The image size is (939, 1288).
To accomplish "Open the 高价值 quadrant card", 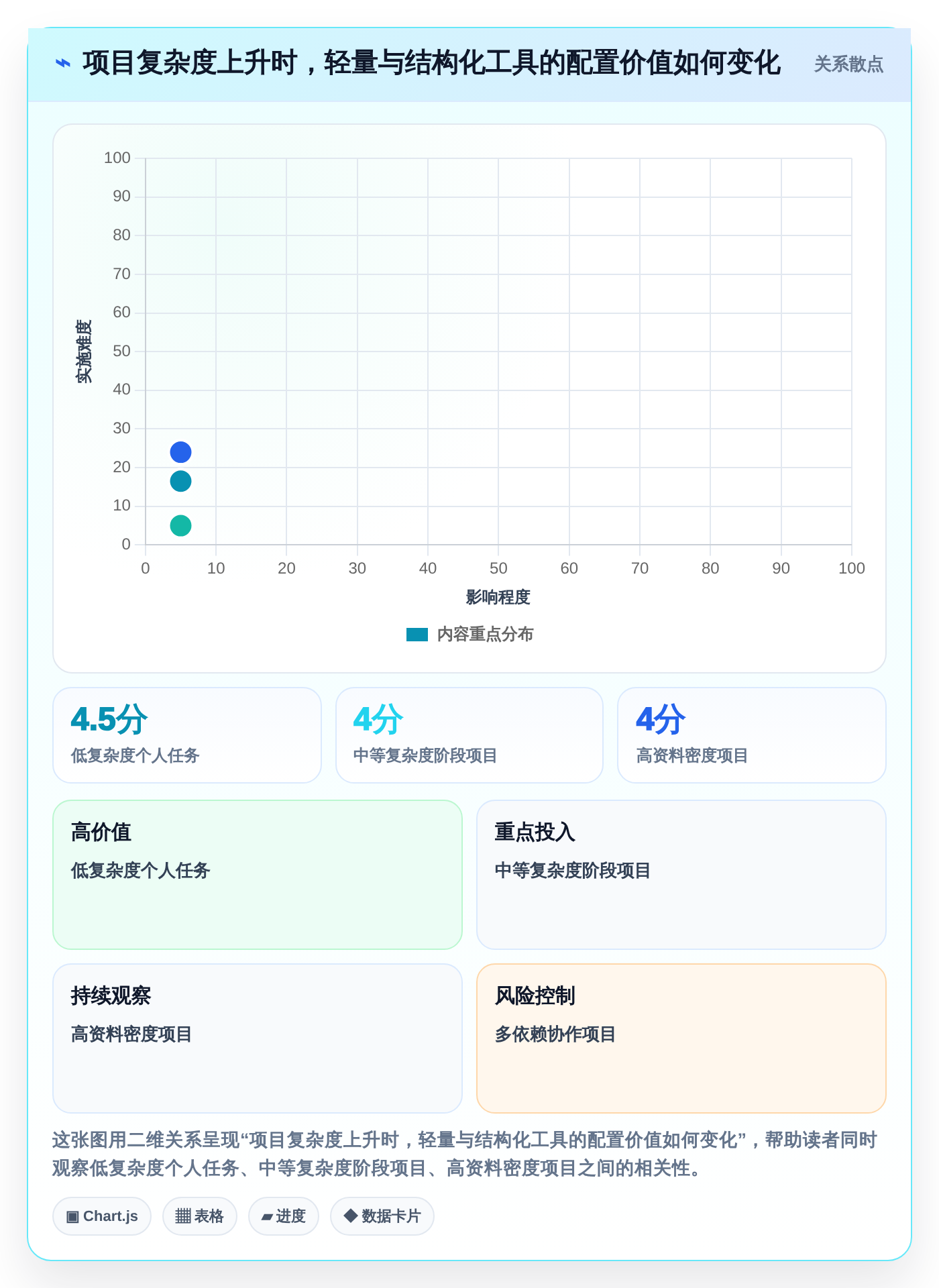I will point(258,875).
